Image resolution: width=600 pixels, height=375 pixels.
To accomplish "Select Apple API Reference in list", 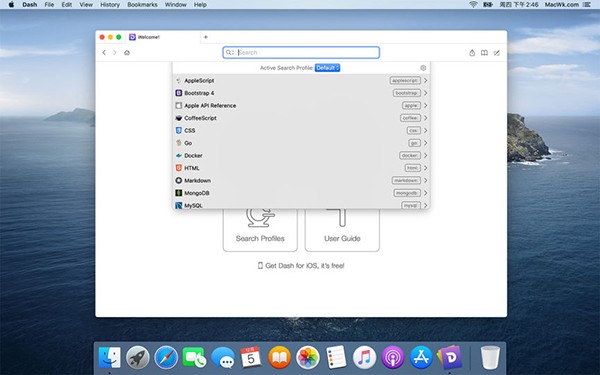I will tap(301, 106).
